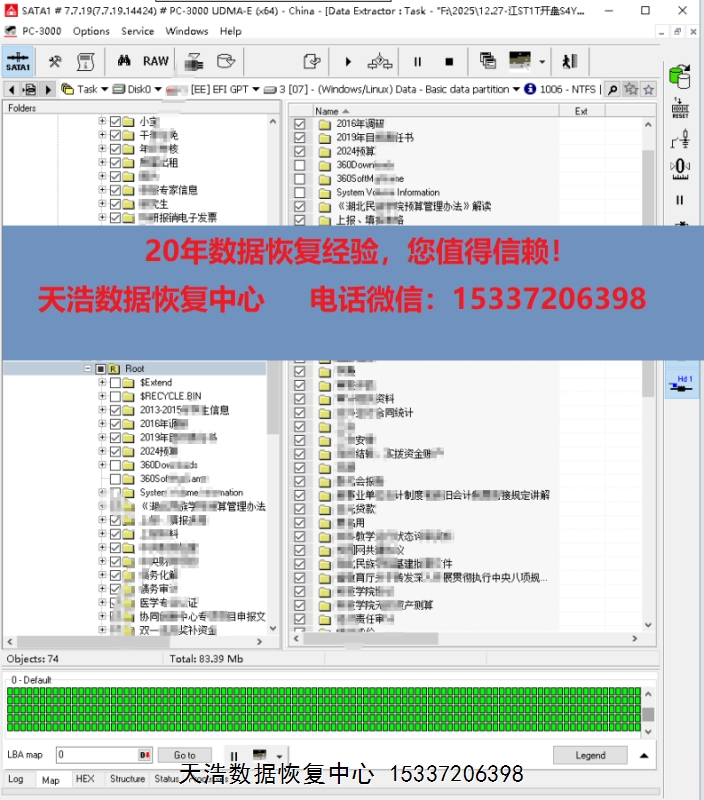Click the Hd 1 drive icon
Viewport: 704px width, 800px height.
click(684, 383)
